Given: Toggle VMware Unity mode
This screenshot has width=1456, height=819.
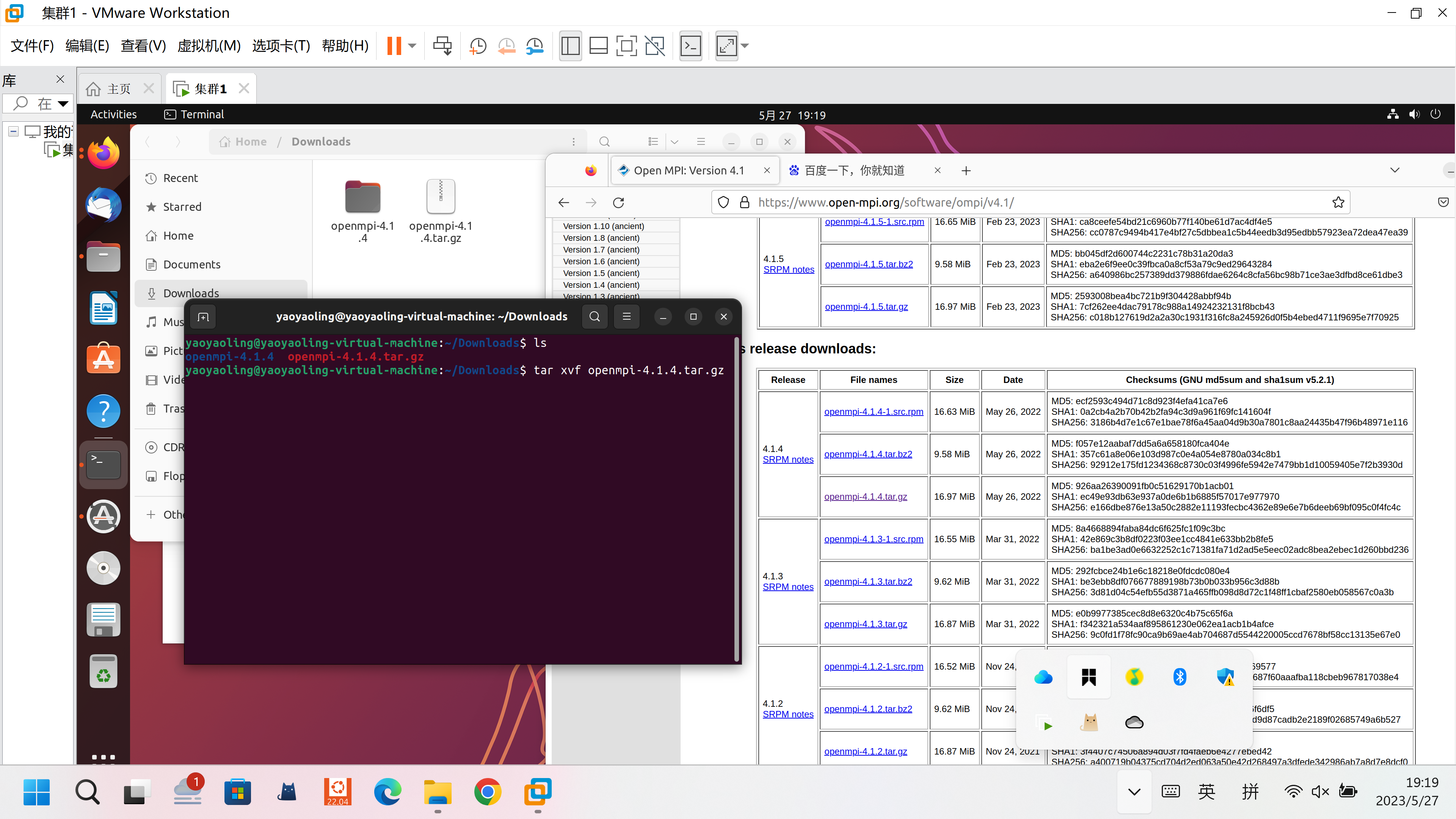Looking at the screenshot, I should pyautogui.click(x=654, y=46).
